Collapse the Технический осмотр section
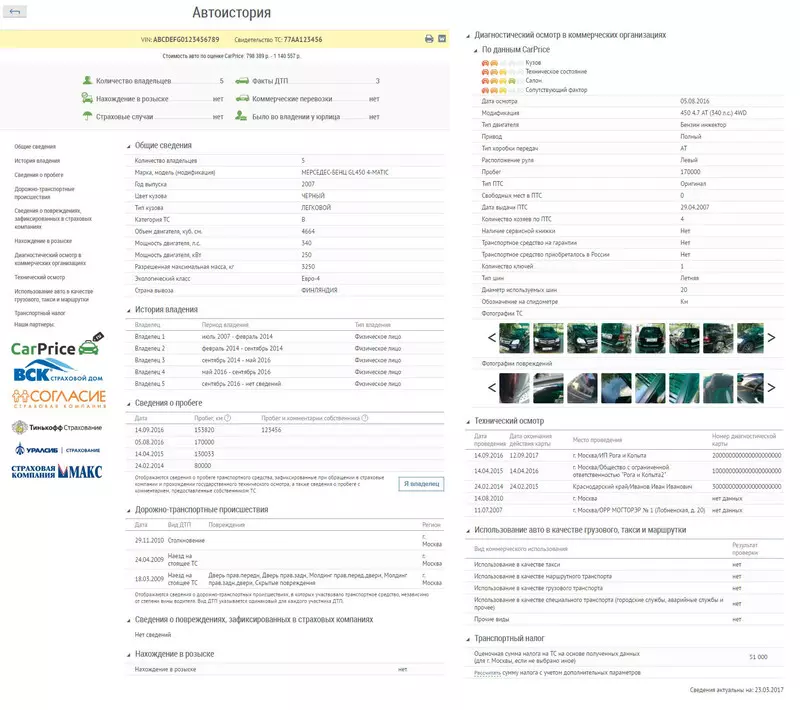Image resolution: width=800 pixels, height=710 pixels. pos(468,422)
